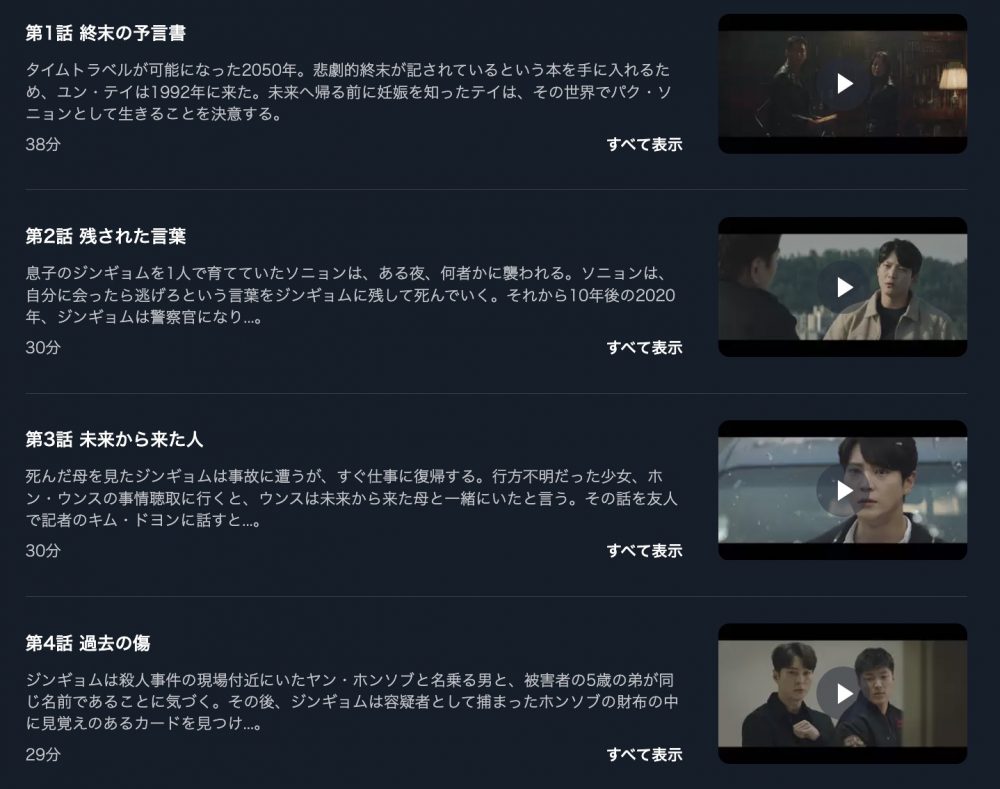
Task: Expand episode 3 description with すべて表示
Action: (x=644, y=550)
